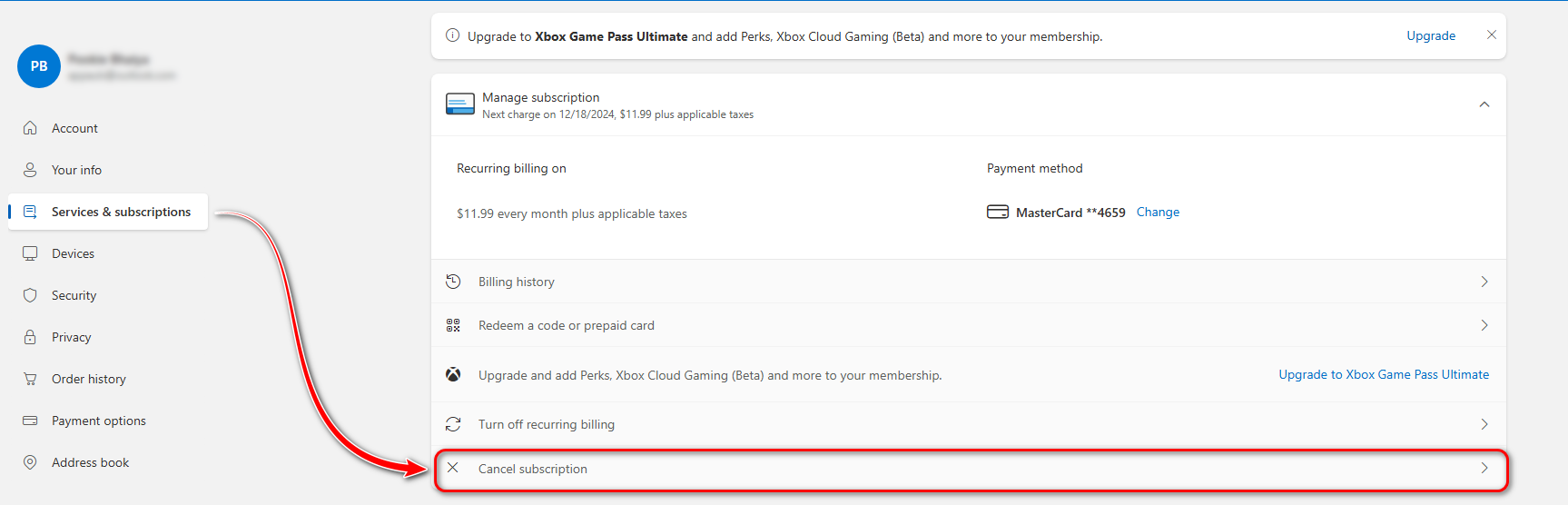This screenshot has width=1568, height=505.
Task: Click the Xbox logo icon
Action: [453, 374]
